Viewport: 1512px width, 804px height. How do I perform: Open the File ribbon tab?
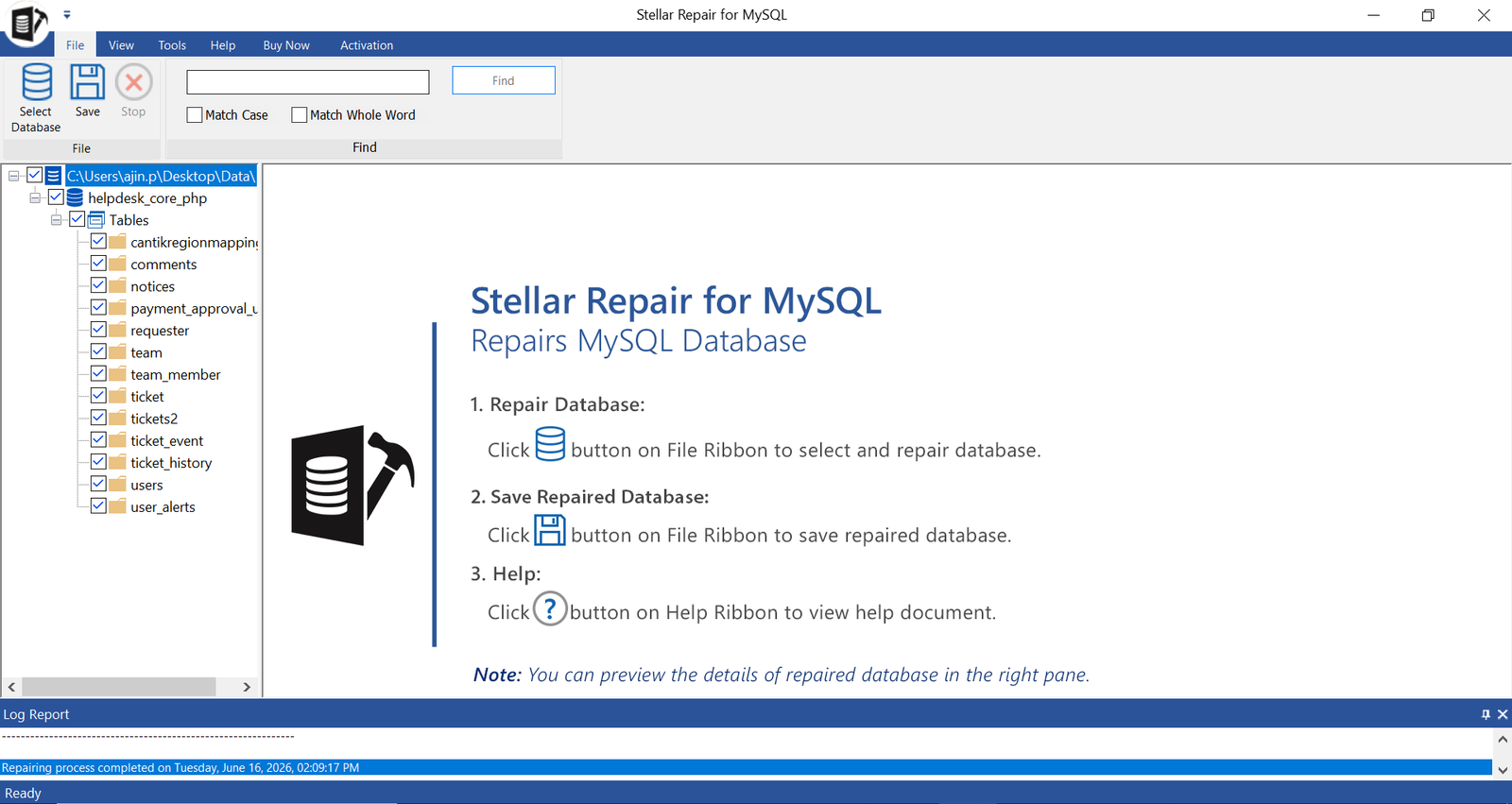[76, 45]
